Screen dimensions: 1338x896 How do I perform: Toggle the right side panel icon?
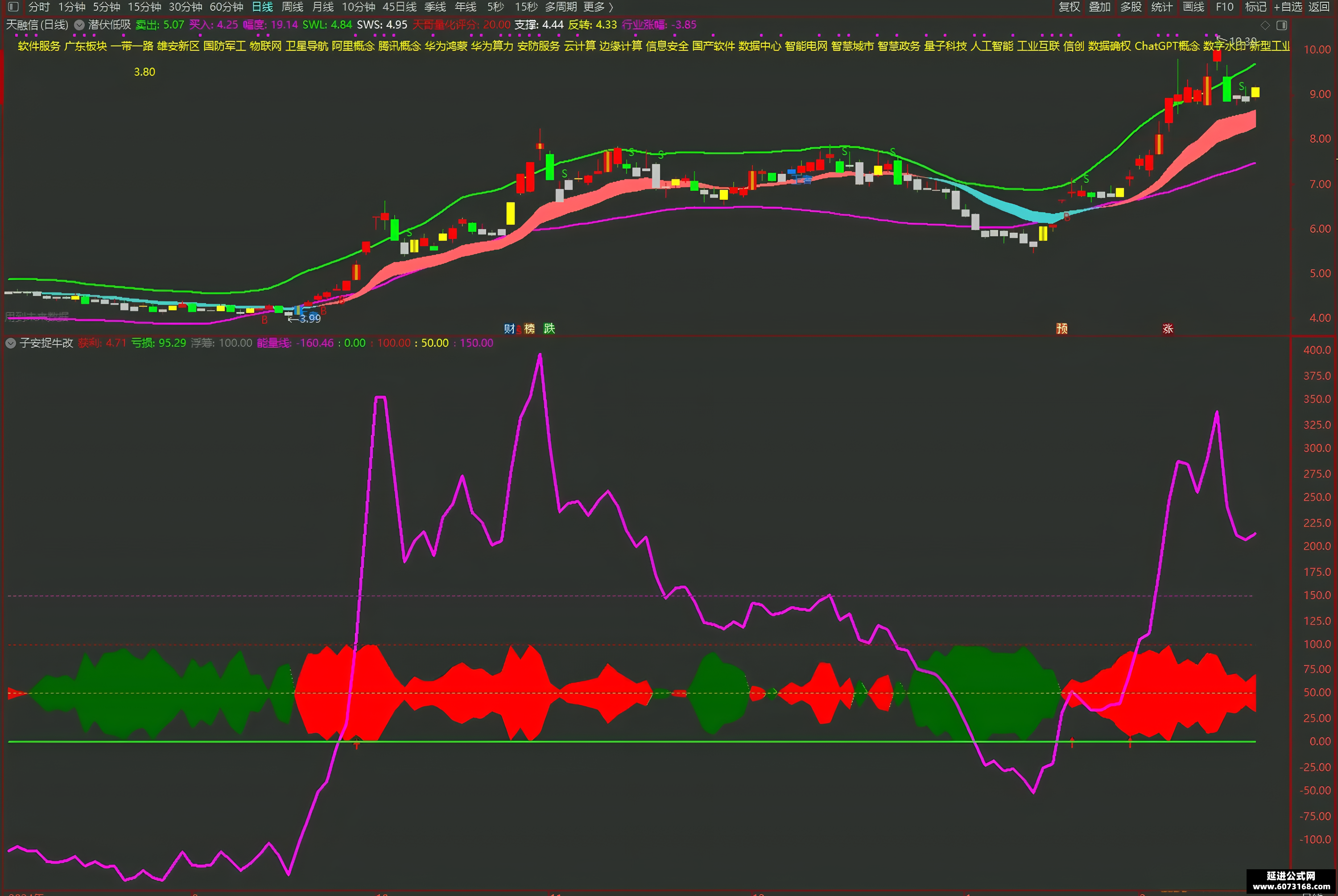point(1281,25)
